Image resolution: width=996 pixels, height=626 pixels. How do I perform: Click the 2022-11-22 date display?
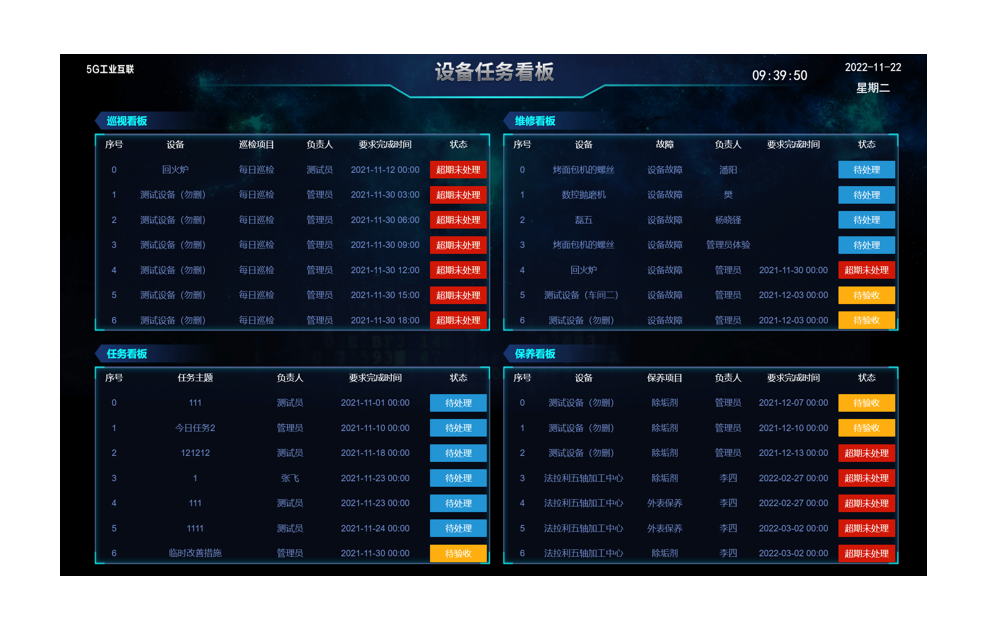tap(873, 68)
